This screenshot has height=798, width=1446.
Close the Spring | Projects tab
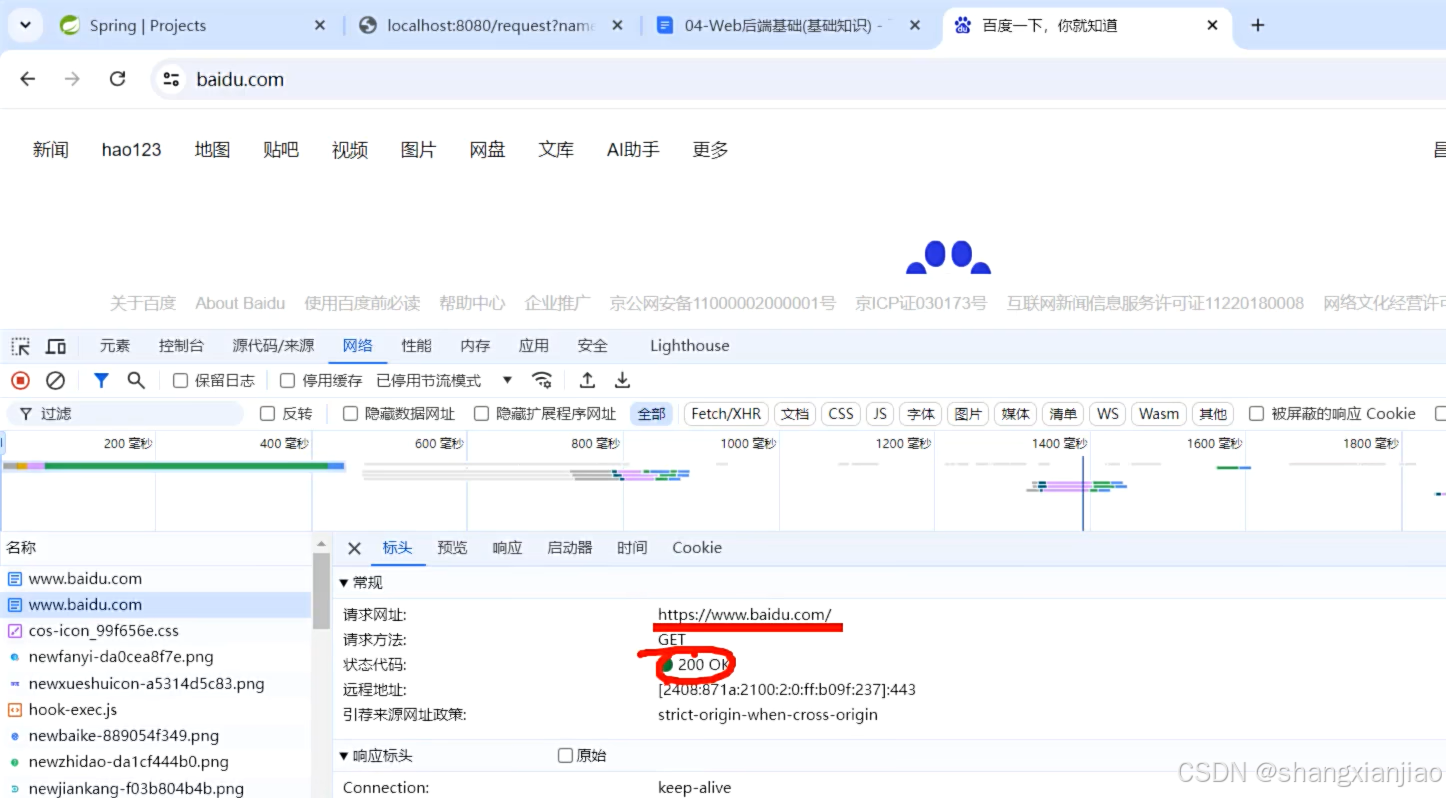(320, 25)
